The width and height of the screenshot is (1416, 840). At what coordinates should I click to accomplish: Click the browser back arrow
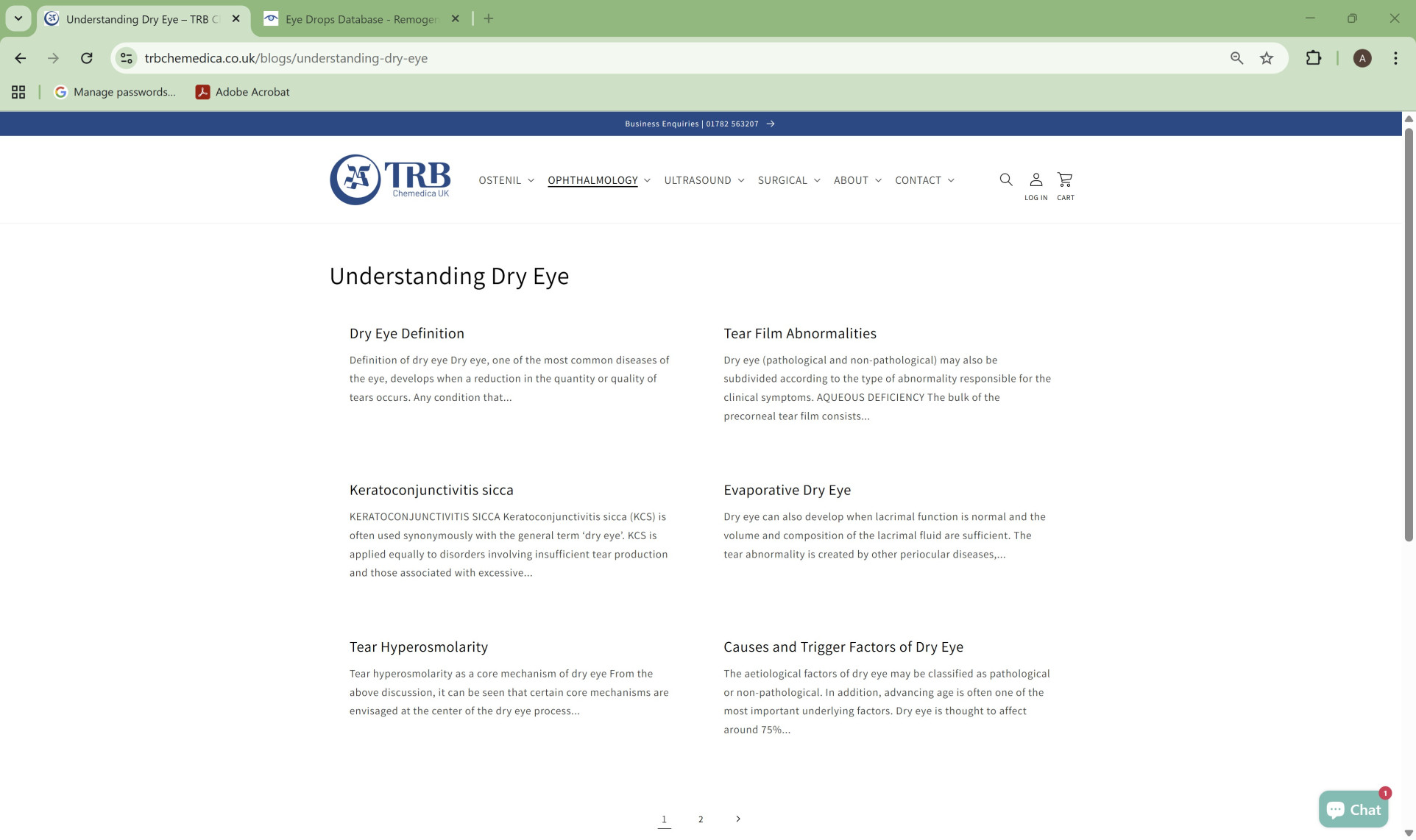point(20,57)
